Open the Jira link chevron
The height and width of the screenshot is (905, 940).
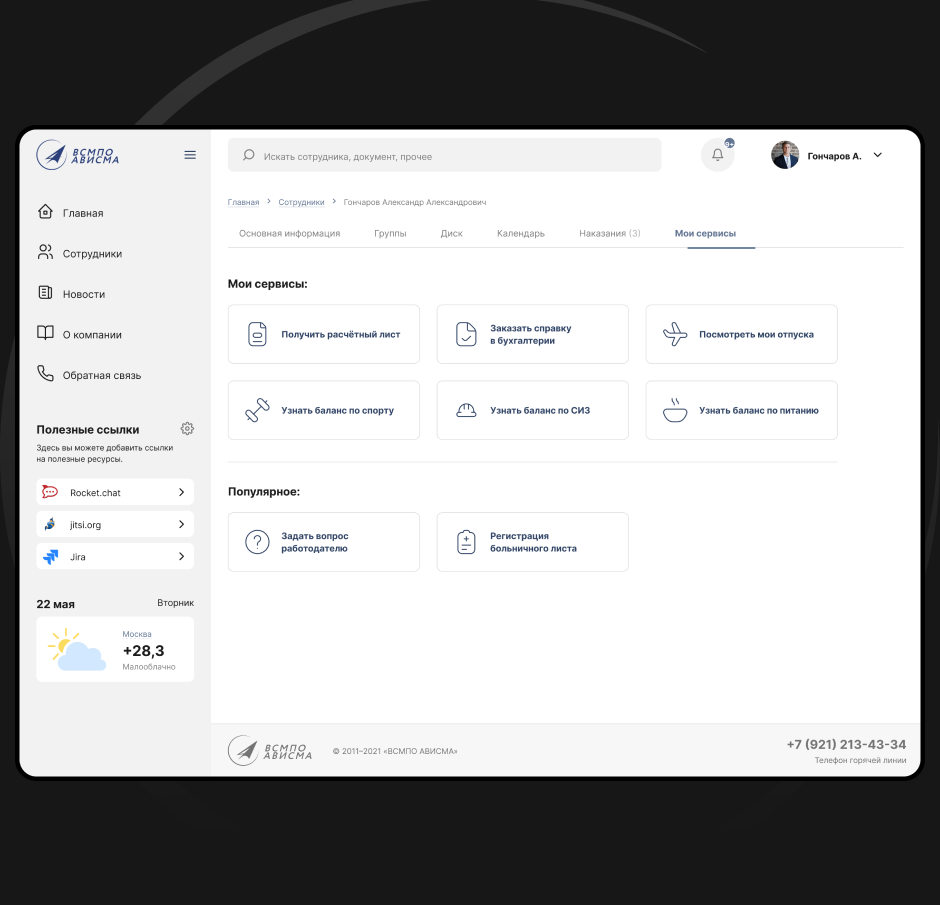[x=181, y=556]
